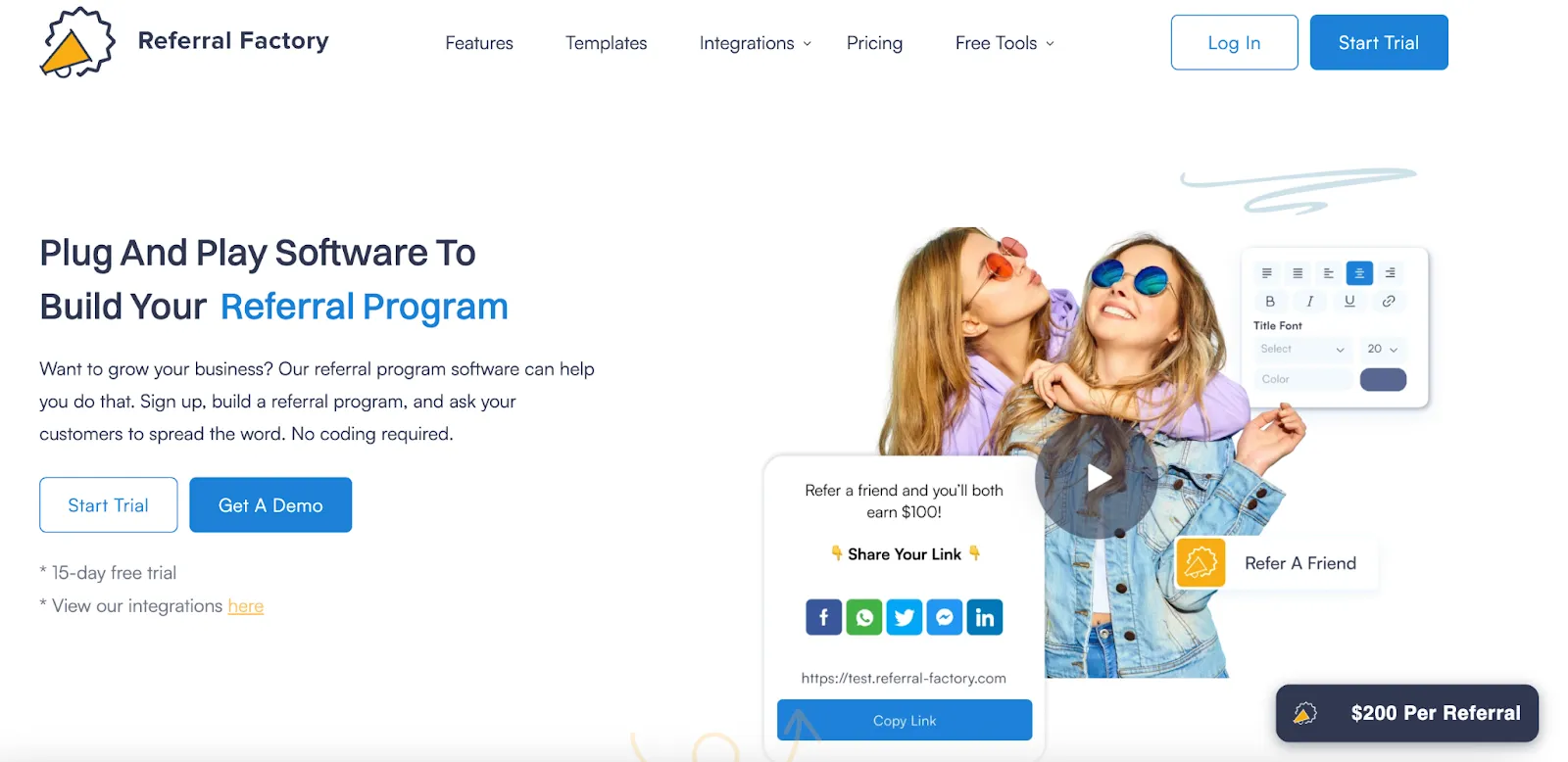This screenshot has width=1568, height=762.
Task: Click the megaphone icon in $200 widget
Action: tap(1305, 713)
